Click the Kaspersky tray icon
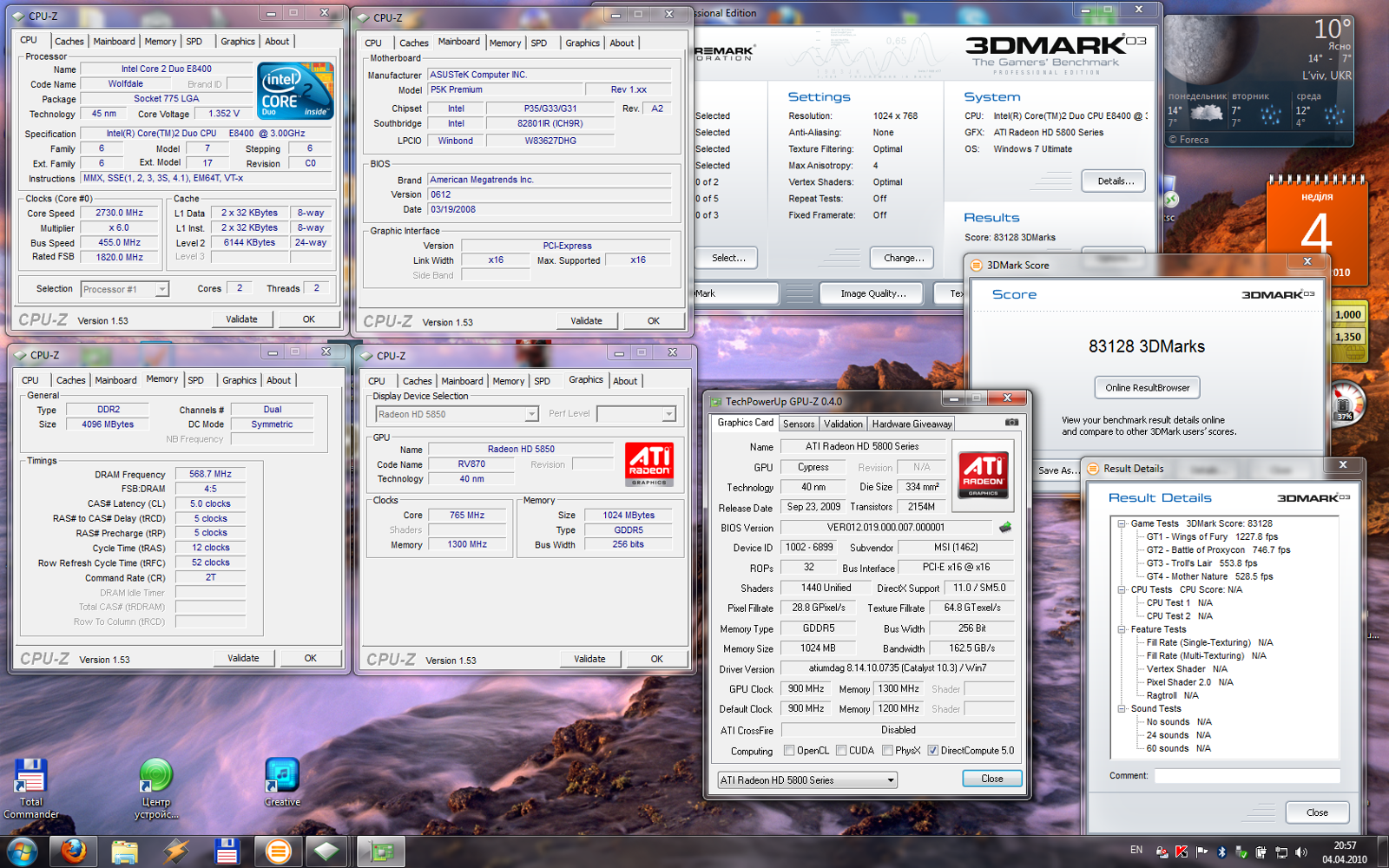Screen dimensions: 1389x868 click(x=1182, y=852)
